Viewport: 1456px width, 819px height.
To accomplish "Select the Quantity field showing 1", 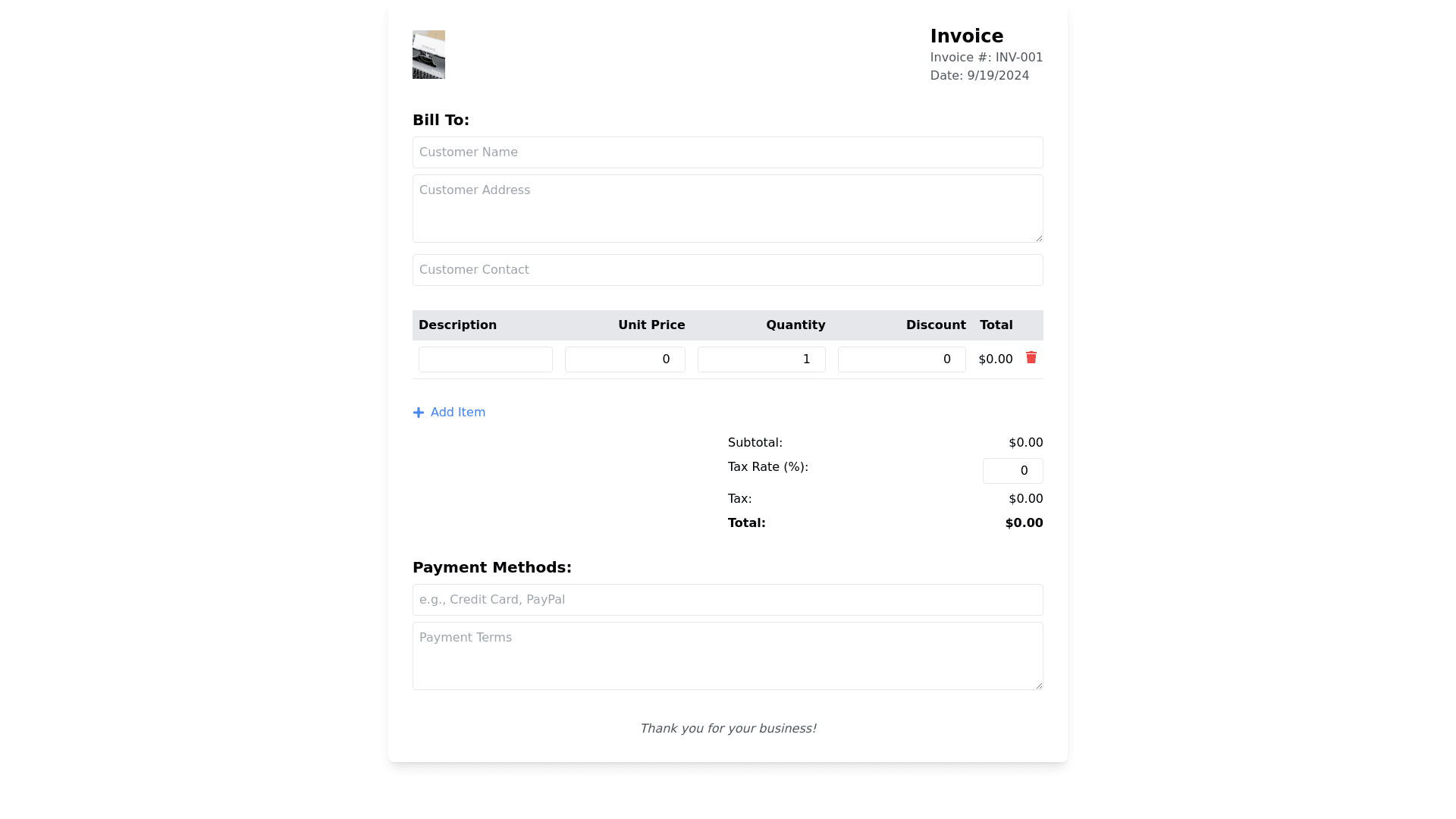I will (x=761, y=359).
